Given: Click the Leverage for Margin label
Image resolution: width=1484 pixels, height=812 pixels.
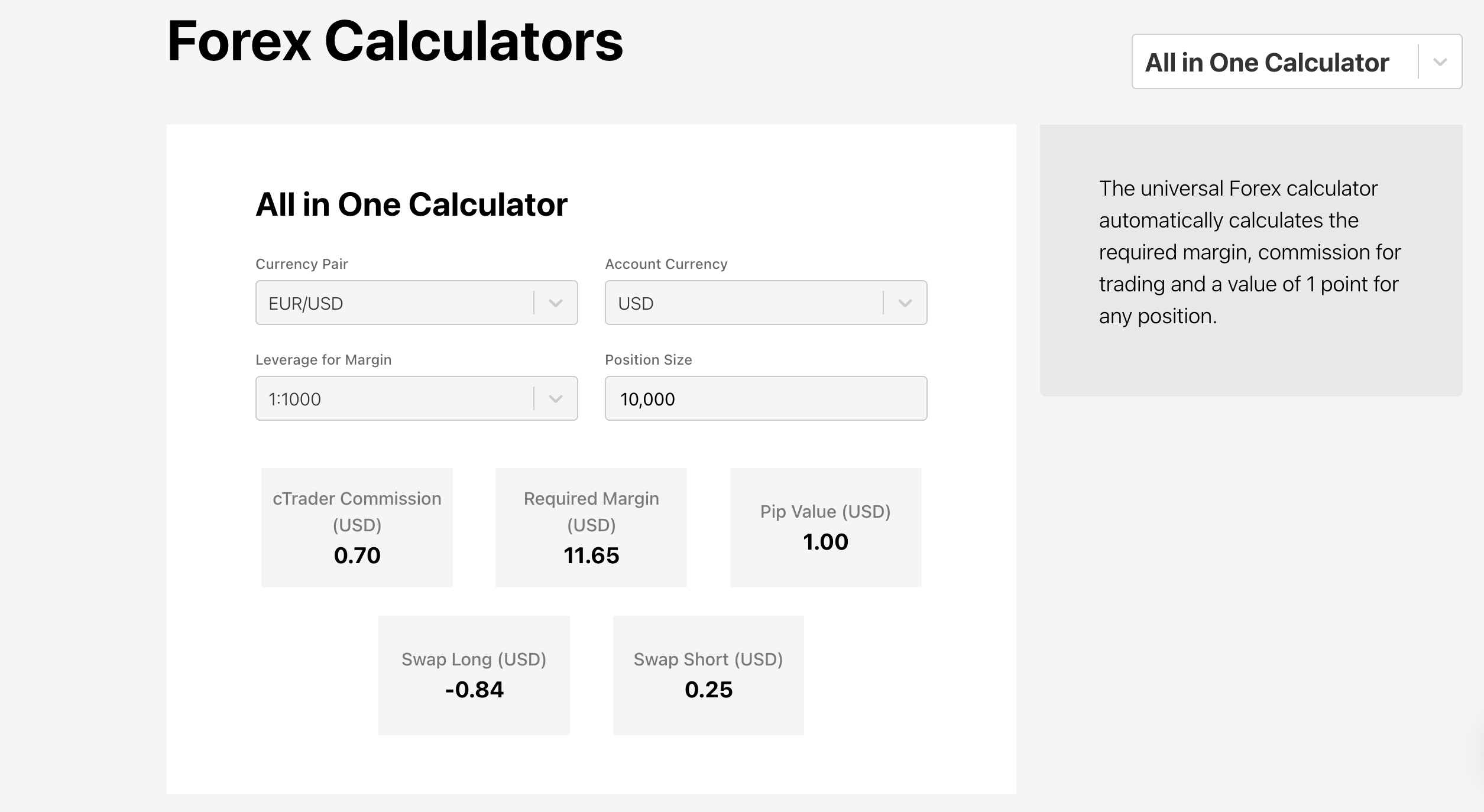Looking at the screenshot, I should 323,360.
